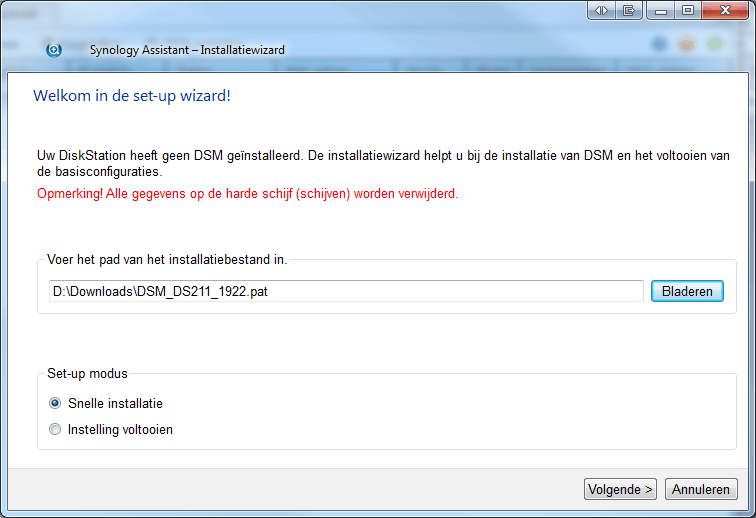This screenshot has width=756, height=518.
Task: Cancel the wizard with Annuleren
Action: (x=701, y=489)
